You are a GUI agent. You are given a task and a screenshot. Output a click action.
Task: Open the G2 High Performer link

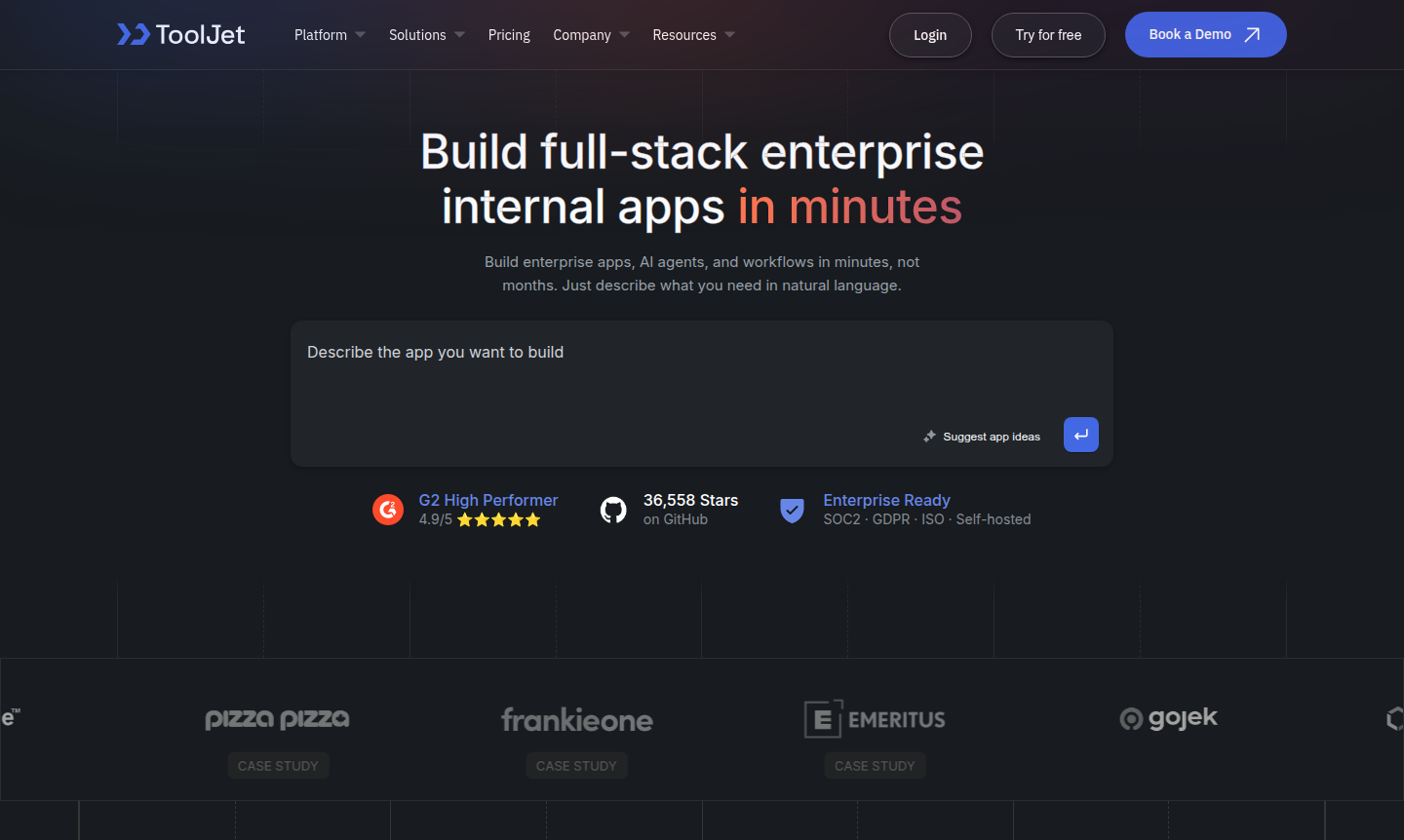coord(488,500)
